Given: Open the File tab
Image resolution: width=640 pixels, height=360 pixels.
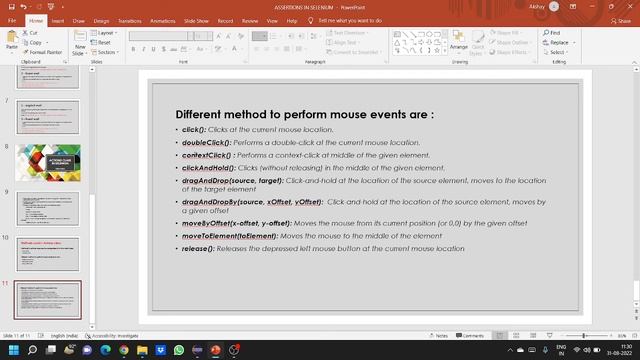Looking at the screenshot, I should (12, 21).
